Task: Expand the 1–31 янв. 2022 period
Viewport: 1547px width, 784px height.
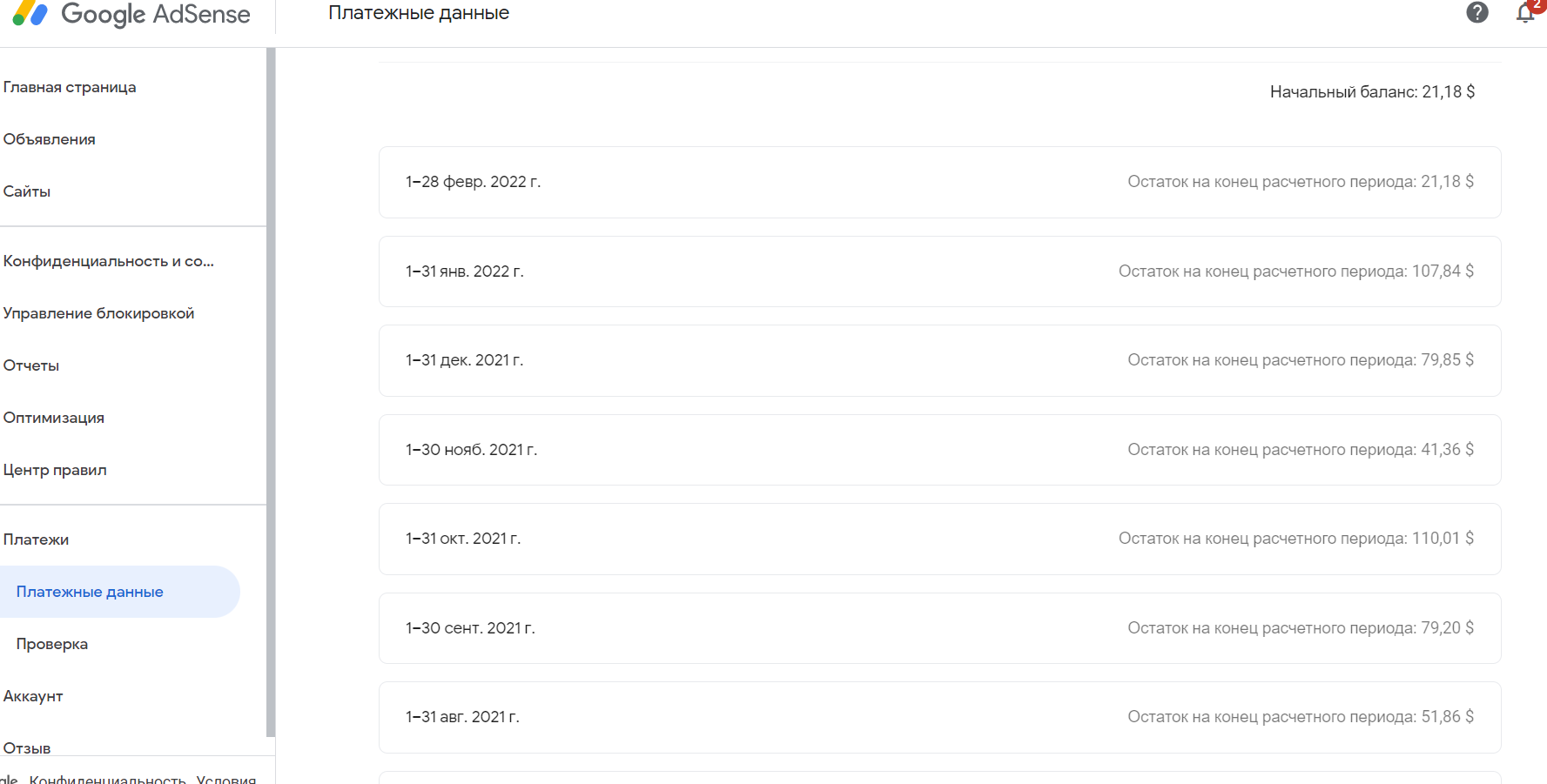Action: [939, 271]
